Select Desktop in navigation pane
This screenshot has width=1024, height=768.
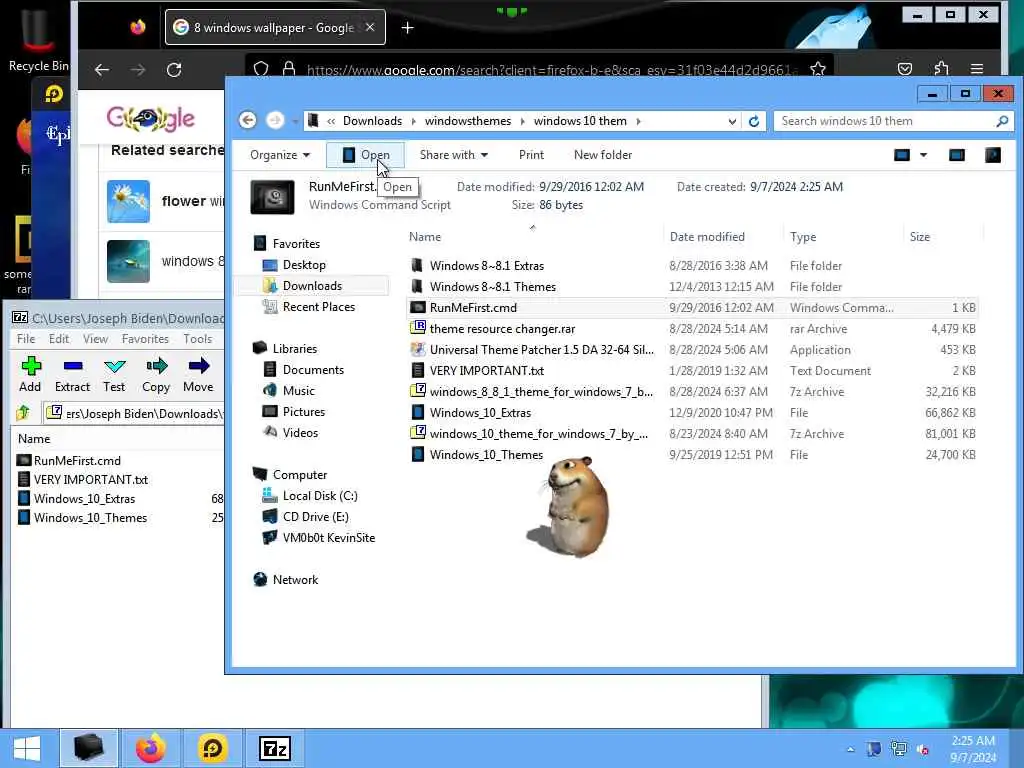[304, 264]
